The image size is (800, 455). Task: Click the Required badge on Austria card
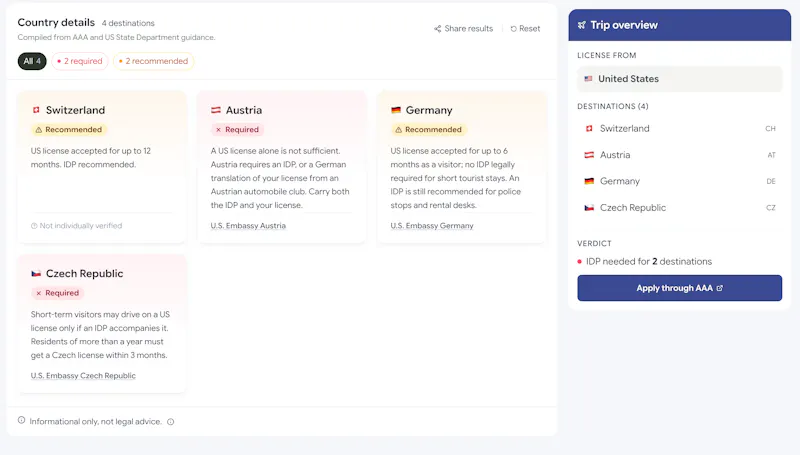pyautogui.click(x=237, y=130)
